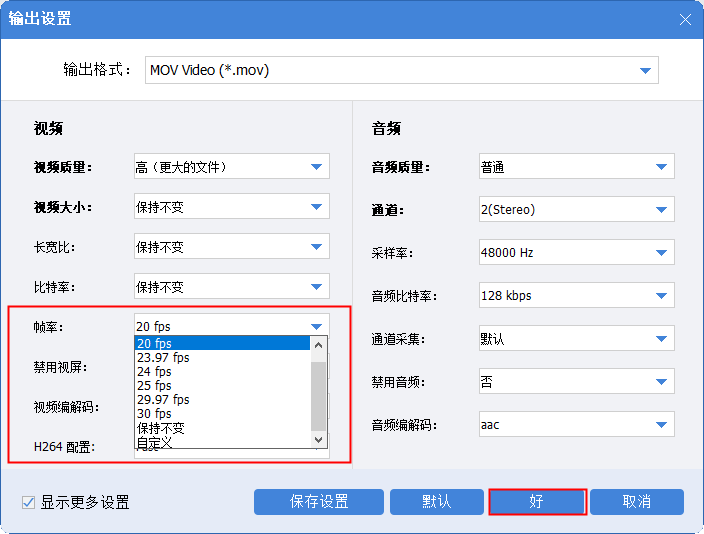Viewport: 704px width, 534px height.
Task: Open the 视频大小 dropdown
Action: [232, 206]
